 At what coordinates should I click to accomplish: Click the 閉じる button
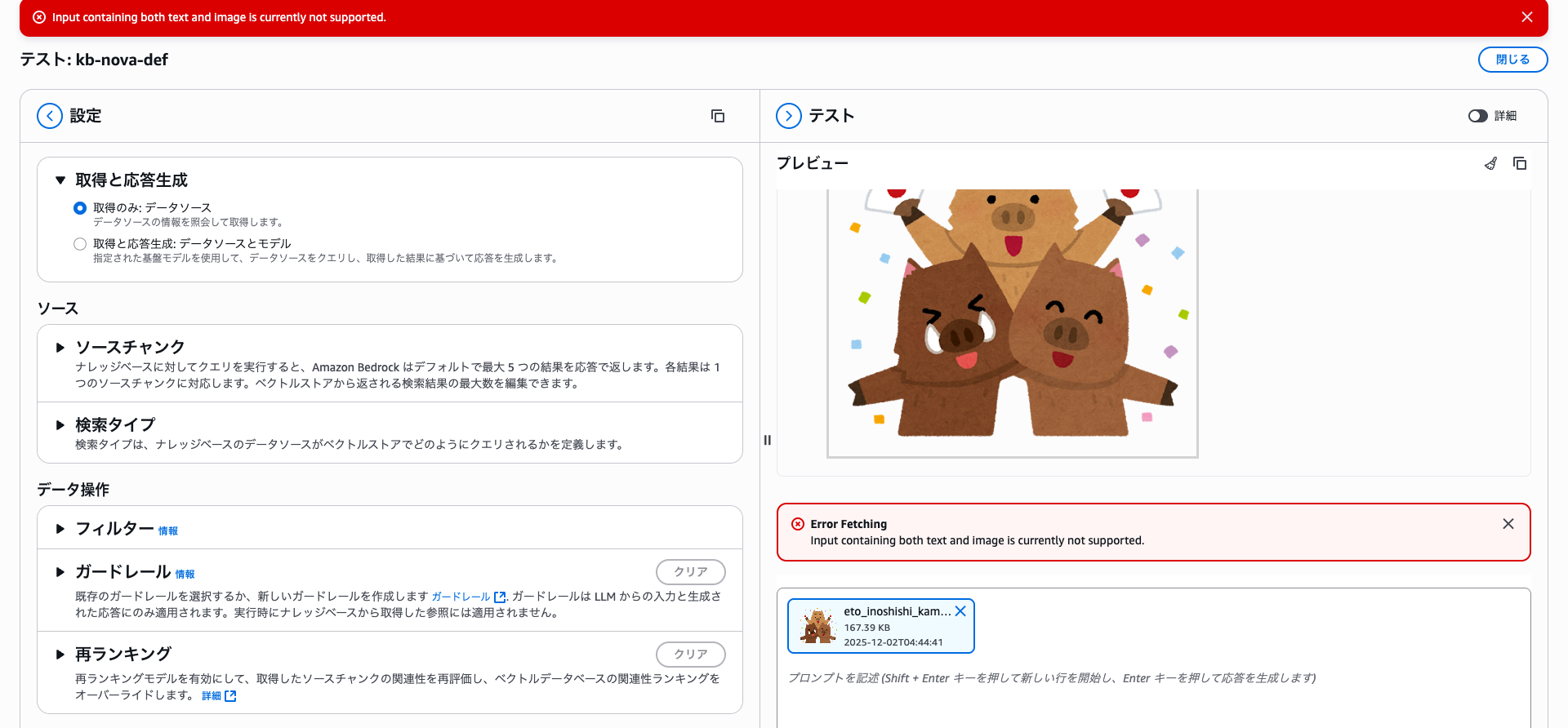[1512, 60]
